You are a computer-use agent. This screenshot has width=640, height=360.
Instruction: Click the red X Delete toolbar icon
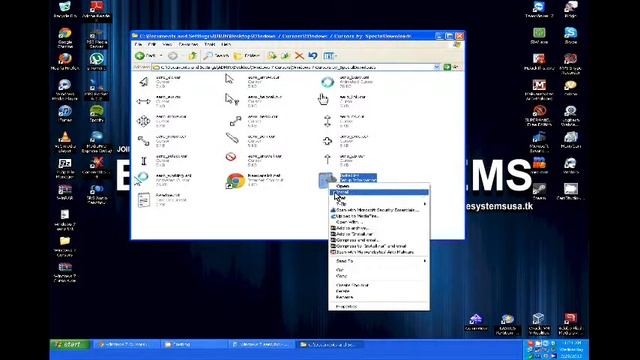(299, 56)
